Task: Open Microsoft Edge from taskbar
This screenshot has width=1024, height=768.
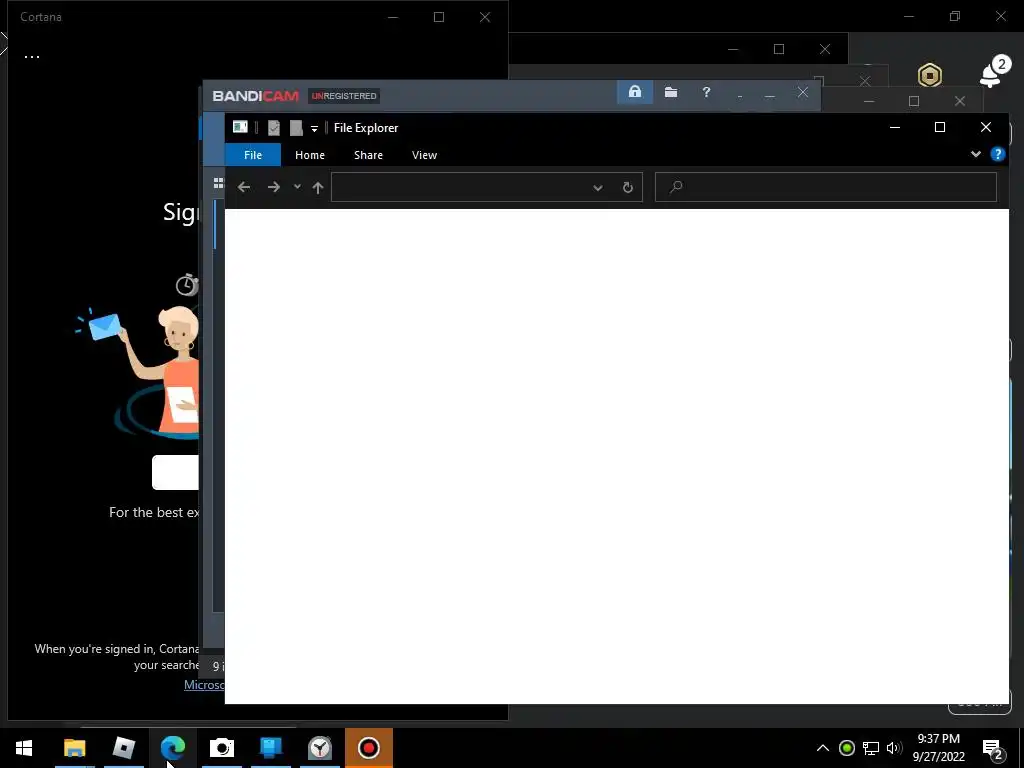Action: (x=172, y=748)
